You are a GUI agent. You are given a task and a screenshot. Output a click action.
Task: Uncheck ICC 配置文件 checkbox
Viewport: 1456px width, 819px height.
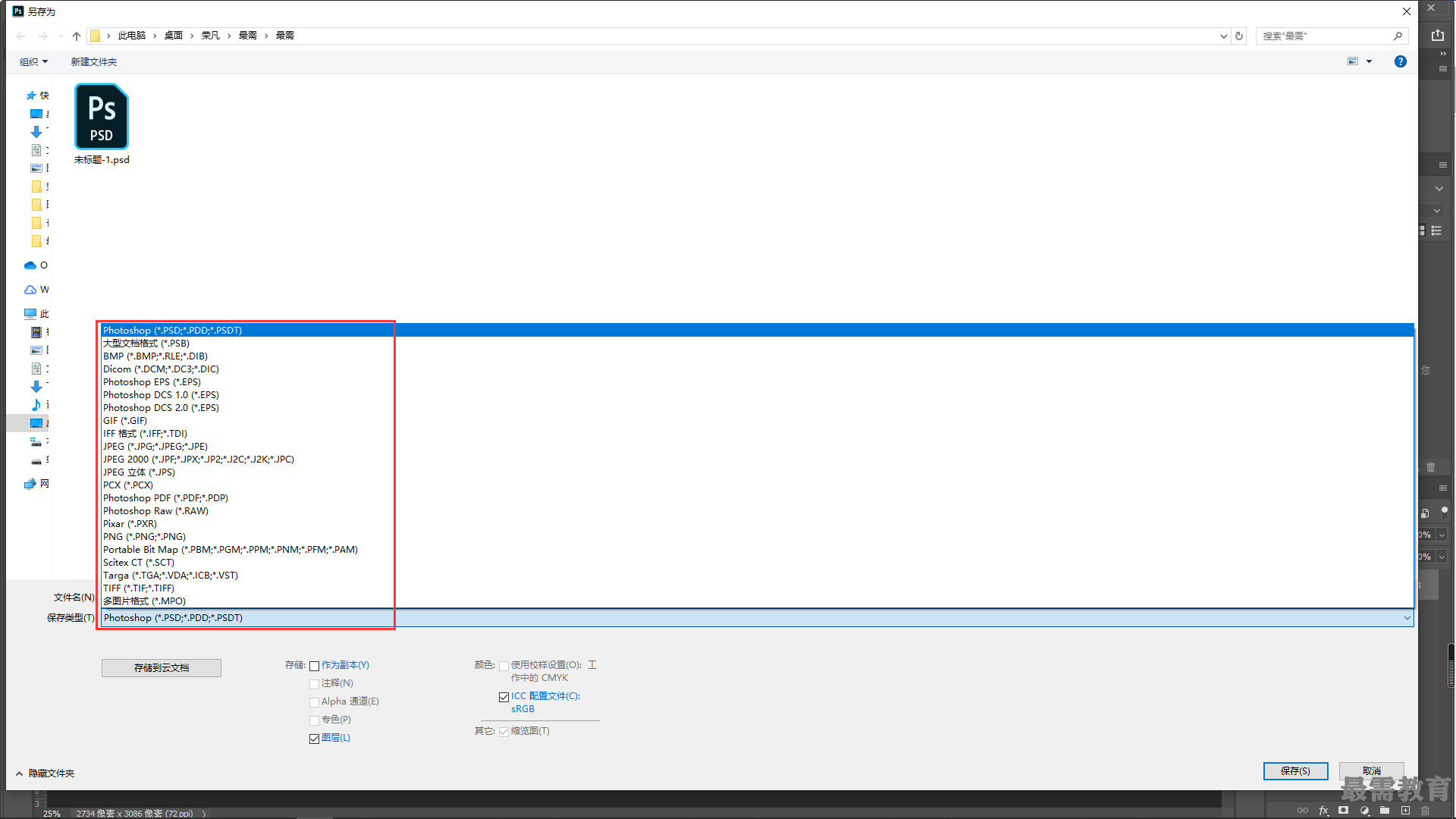[x=504, y=697]
